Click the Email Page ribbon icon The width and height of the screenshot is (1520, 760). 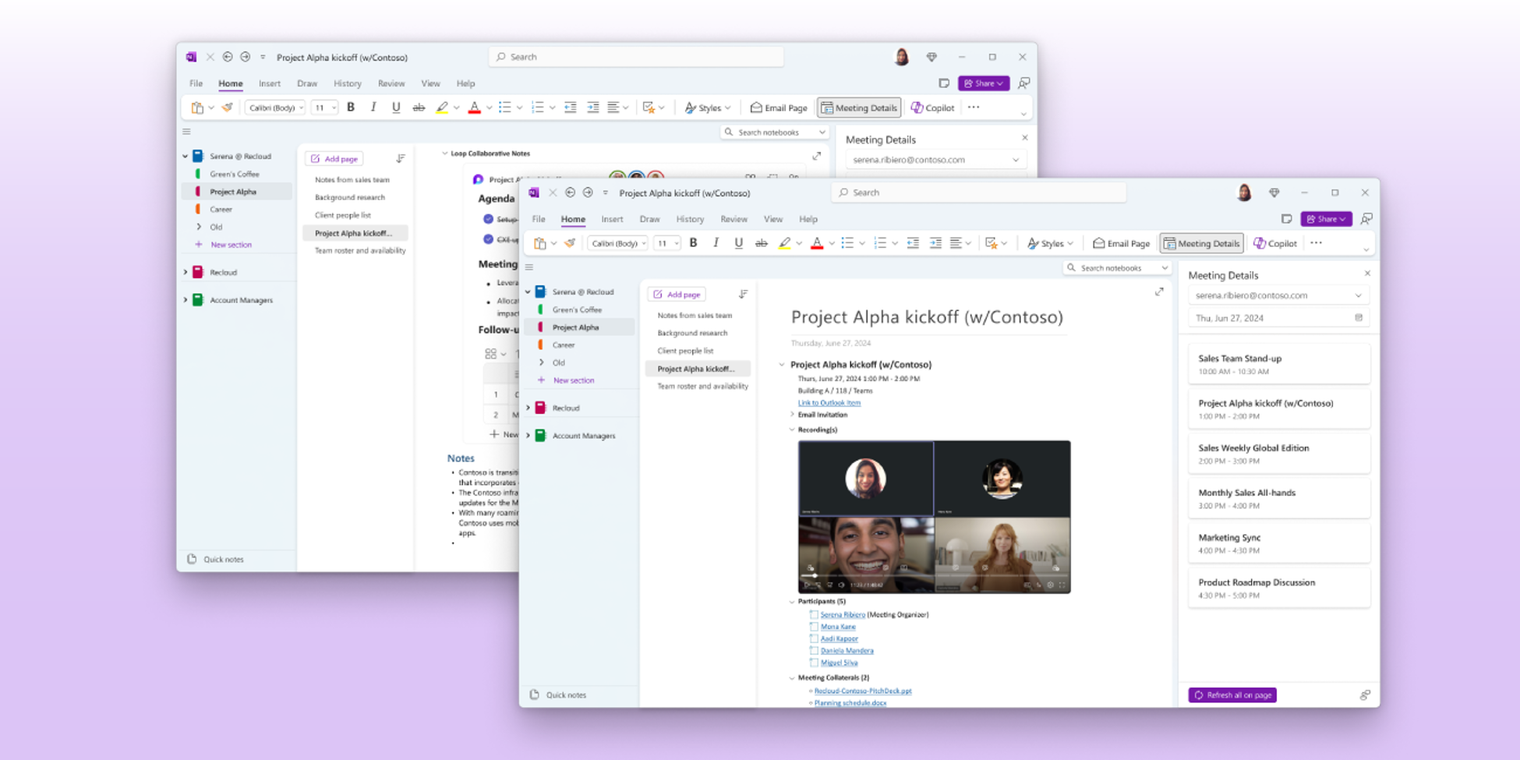[1121, 242]
